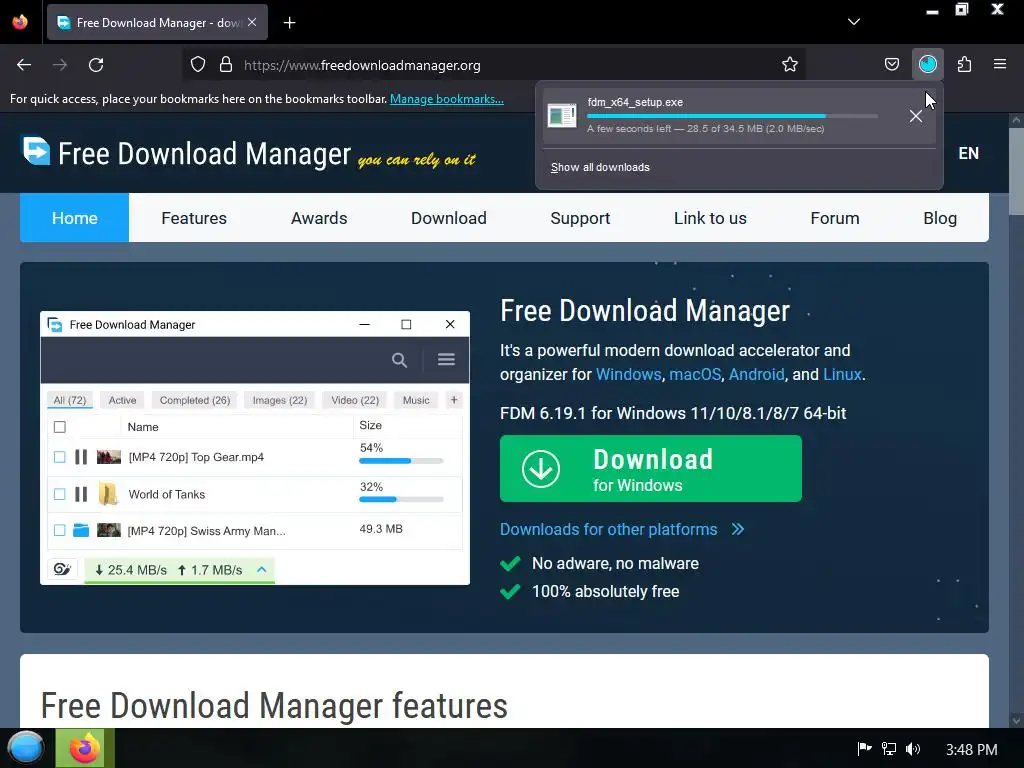Follow the macOS platform link
The width and height of the screenshot is (1024, 768).
[x=695, y=374]
